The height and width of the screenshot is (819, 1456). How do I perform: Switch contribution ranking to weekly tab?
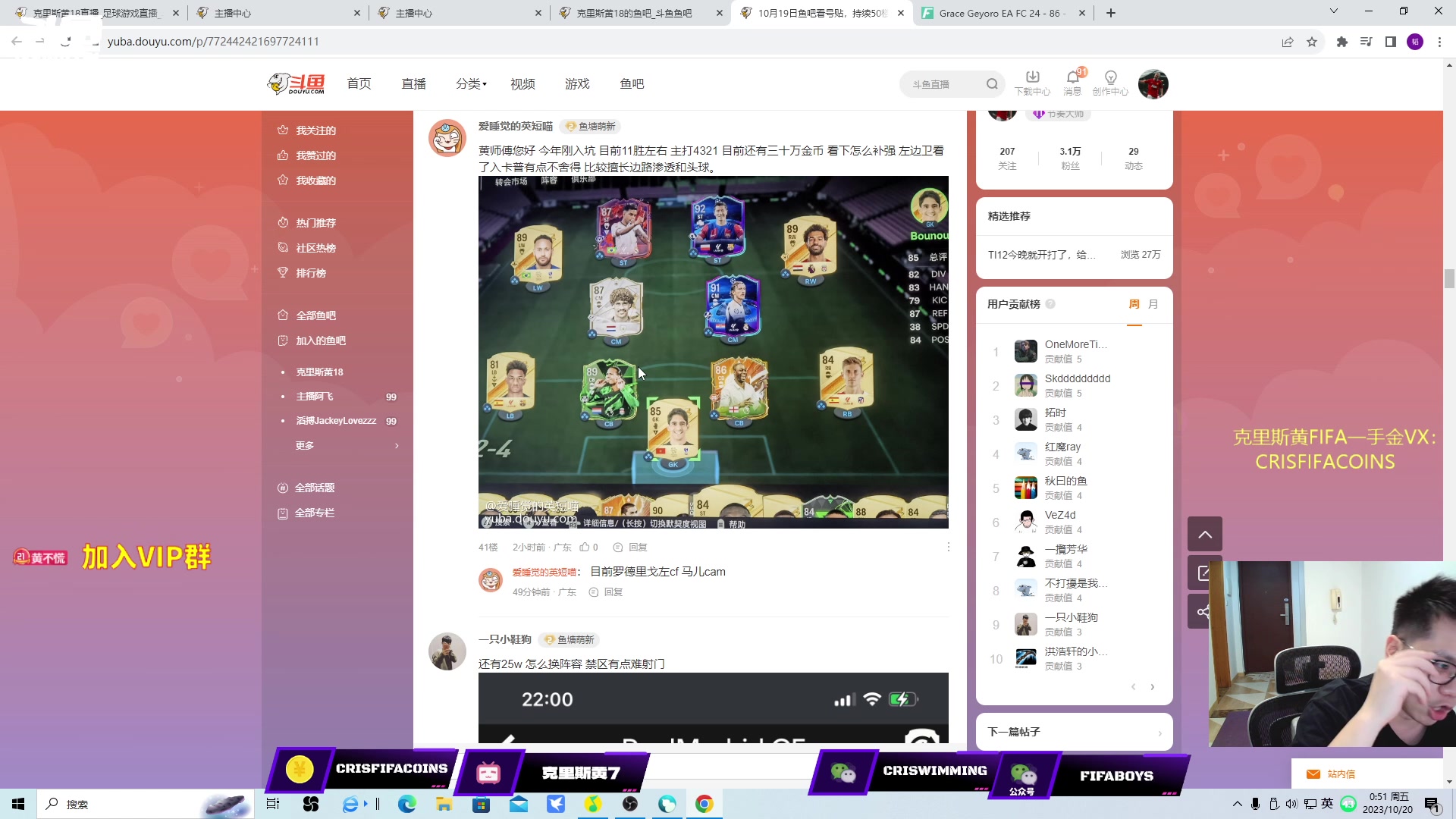pyautogui.click(x=1134, y=304)
